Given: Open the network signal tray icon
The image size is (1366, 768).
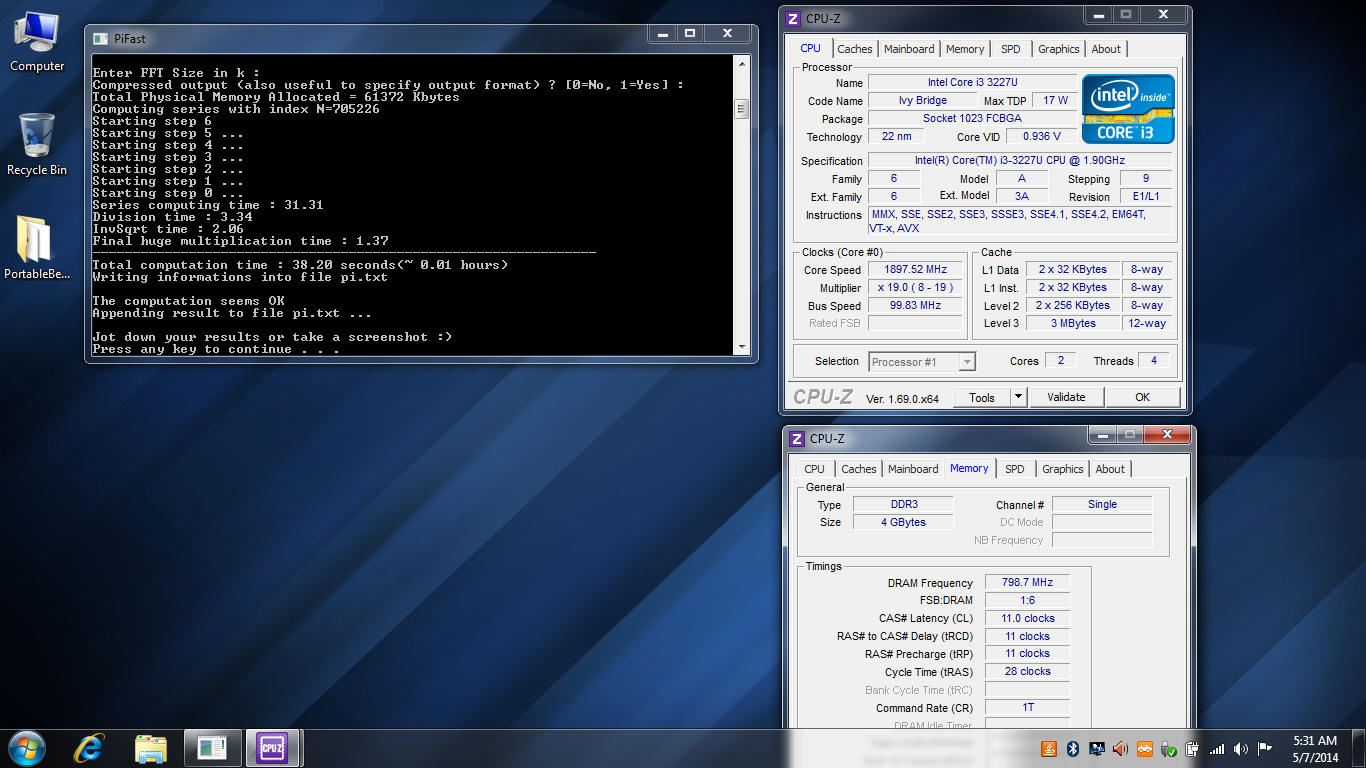Looking at the screenshot, I should (x=1217, y=748).
